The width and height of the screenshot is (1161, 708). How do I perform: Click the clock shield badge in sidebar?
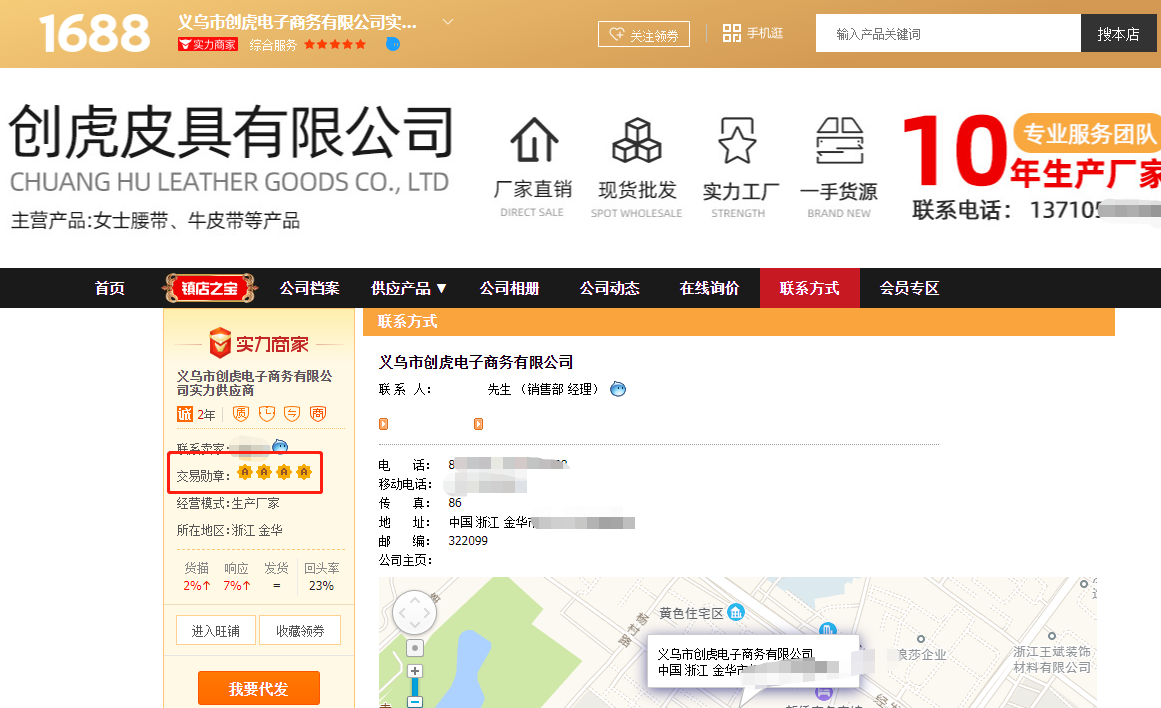pos(267,413)
